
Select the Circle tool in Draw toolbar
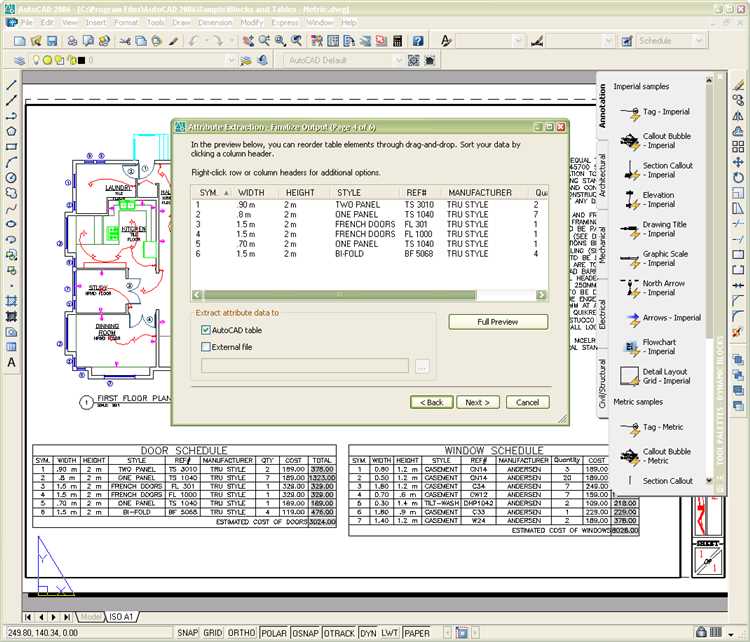point(11,178)
